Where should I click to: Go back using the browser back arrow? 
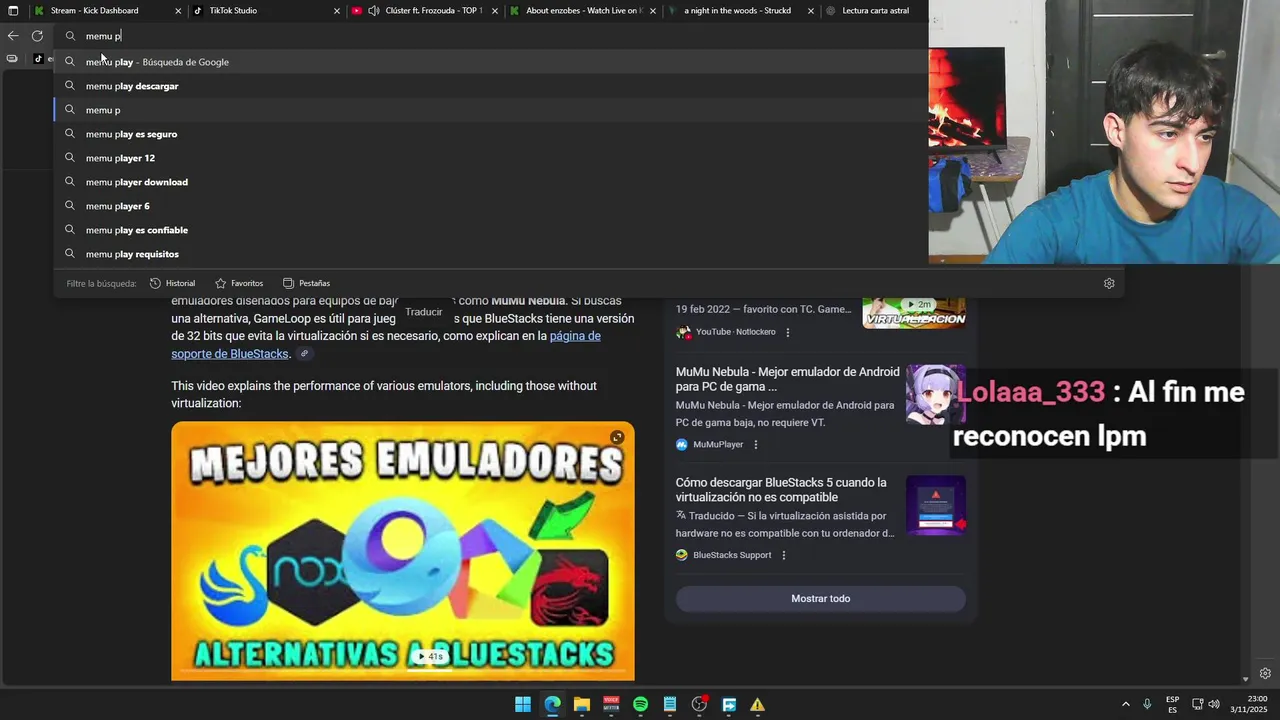13,36
